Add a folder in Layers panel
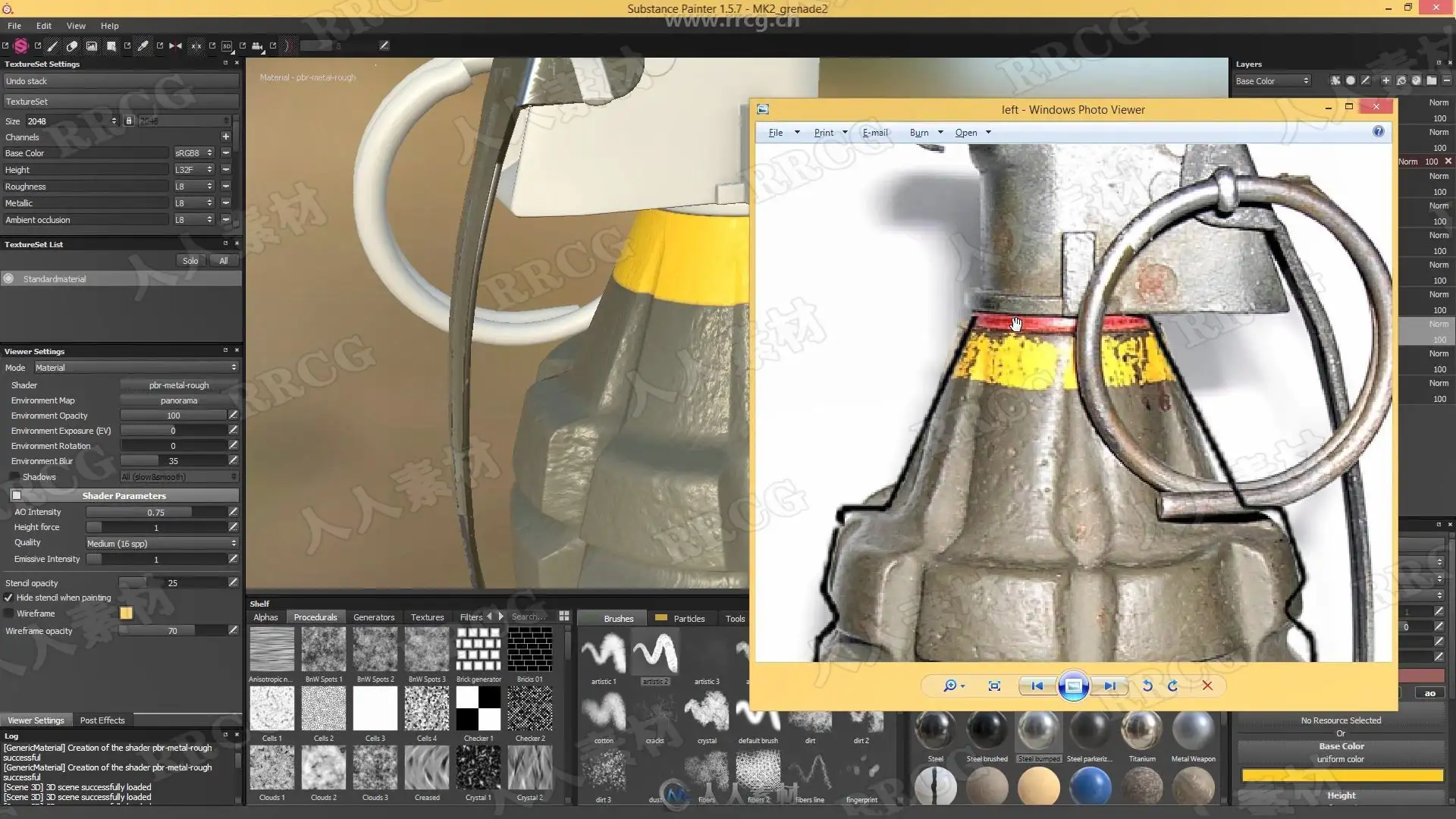 tap(1431, 80)
